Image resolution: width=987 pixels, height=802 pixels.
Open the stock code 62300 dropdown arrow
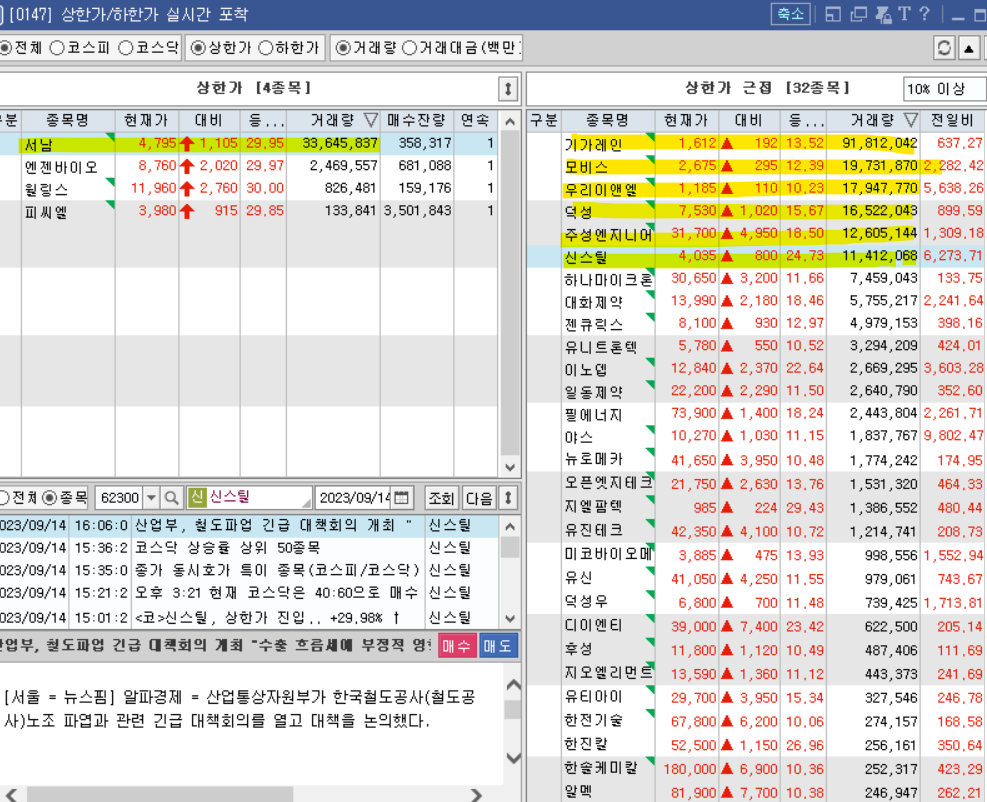pos(151,498)
